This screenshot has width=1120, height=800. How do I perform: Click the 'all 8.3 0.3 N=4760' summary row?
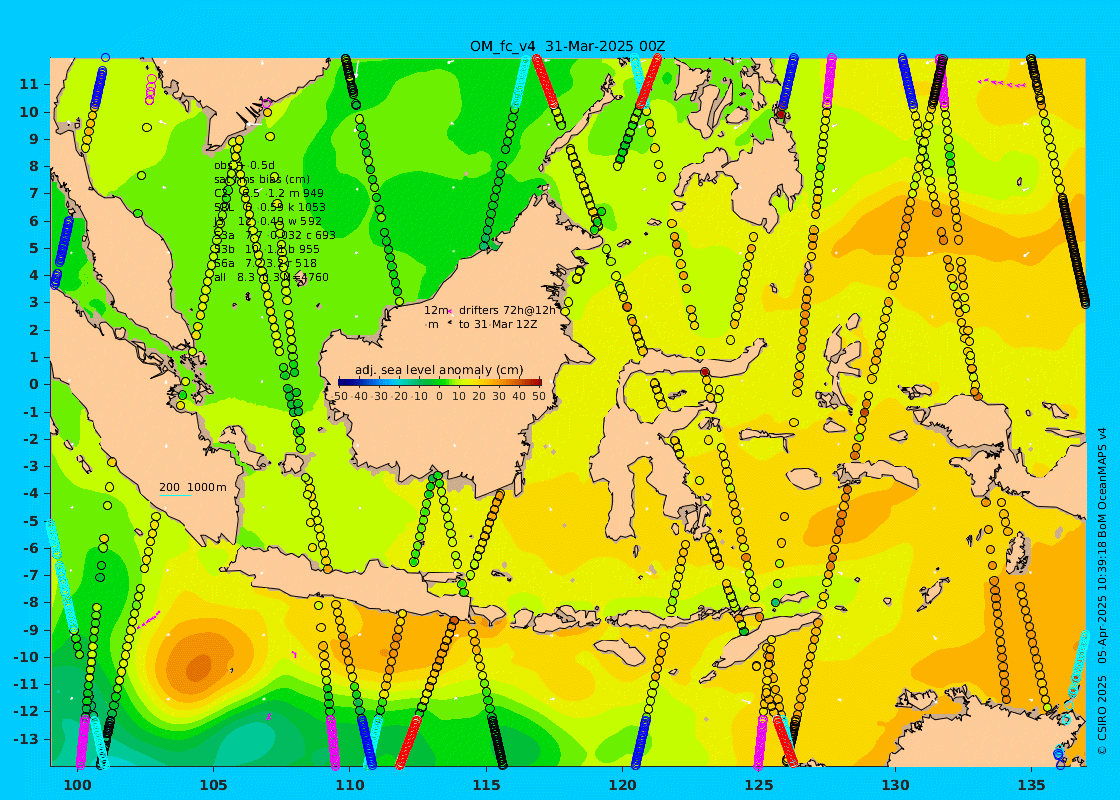(271, 277)
